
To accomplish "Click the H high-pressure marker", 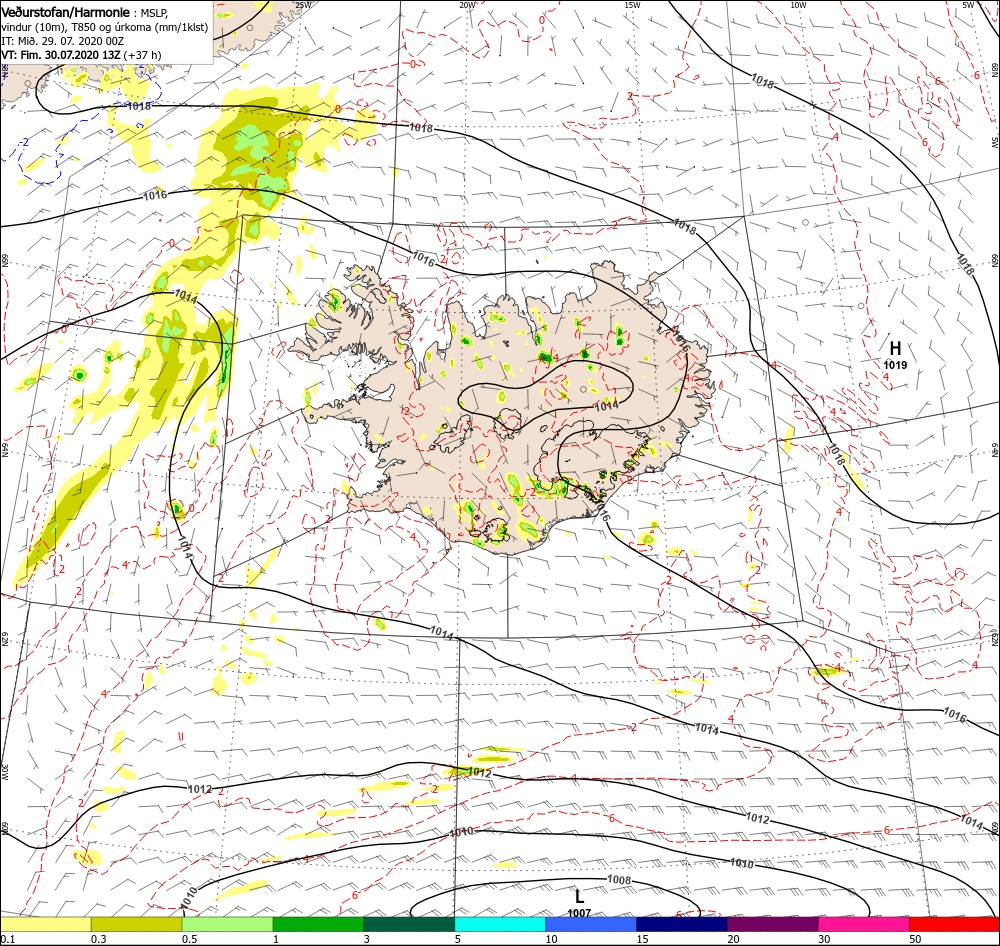I will pos(895,348).
